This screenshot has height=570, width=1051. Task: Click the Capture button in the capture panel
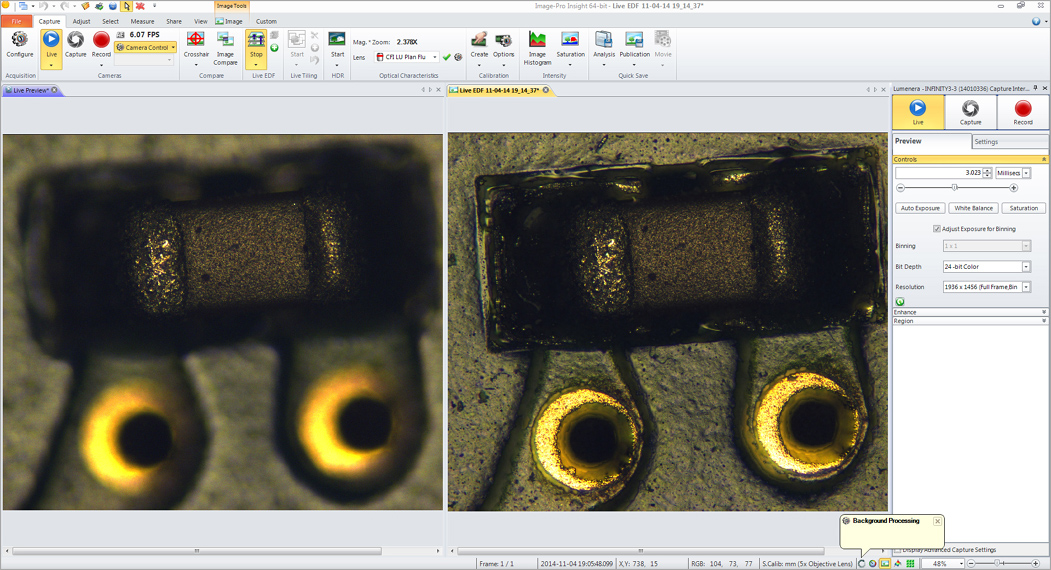(x=970, y=112)
